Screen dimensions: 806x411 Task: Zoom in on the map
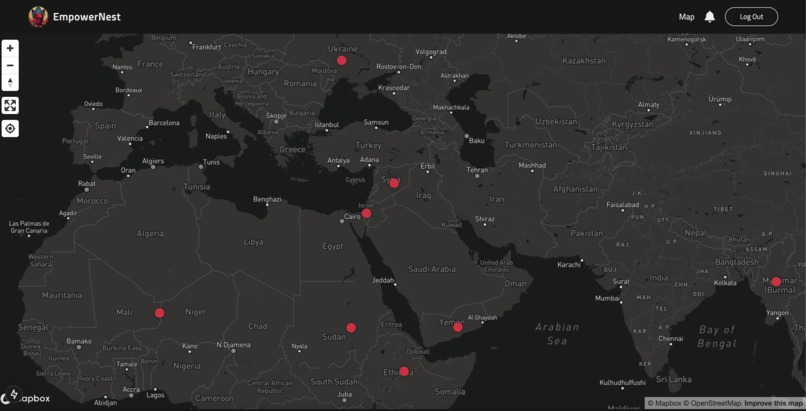pyautogui.click(x=10, y=48)
